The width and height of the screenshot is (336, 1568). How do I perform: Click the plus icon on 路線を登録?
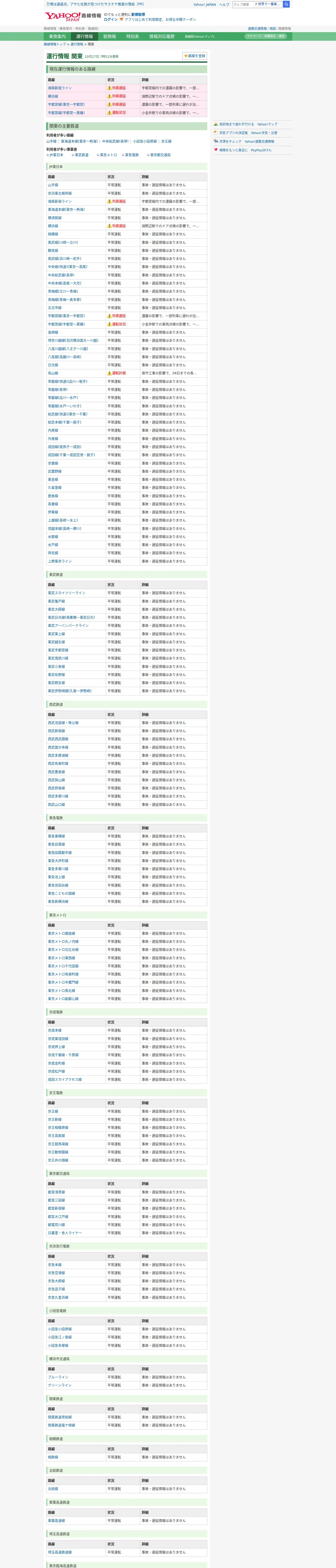coord(186,56)
